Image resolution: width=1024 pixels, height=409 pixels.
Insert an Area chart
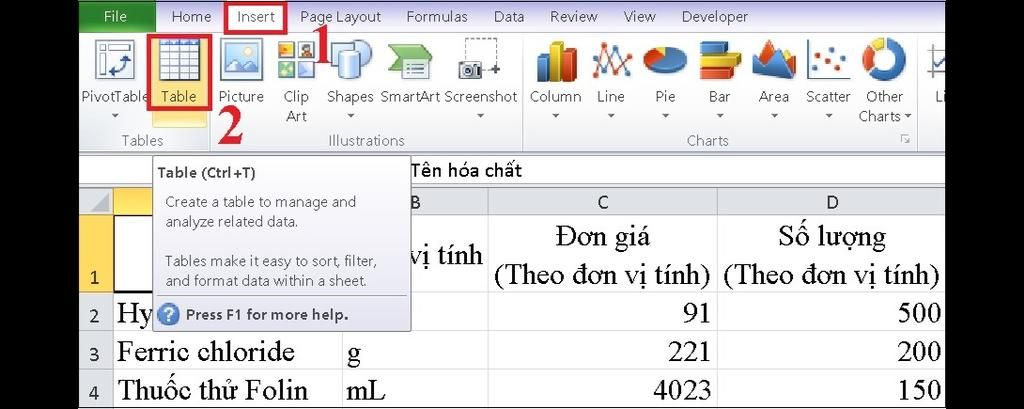(x=773, y=72)
